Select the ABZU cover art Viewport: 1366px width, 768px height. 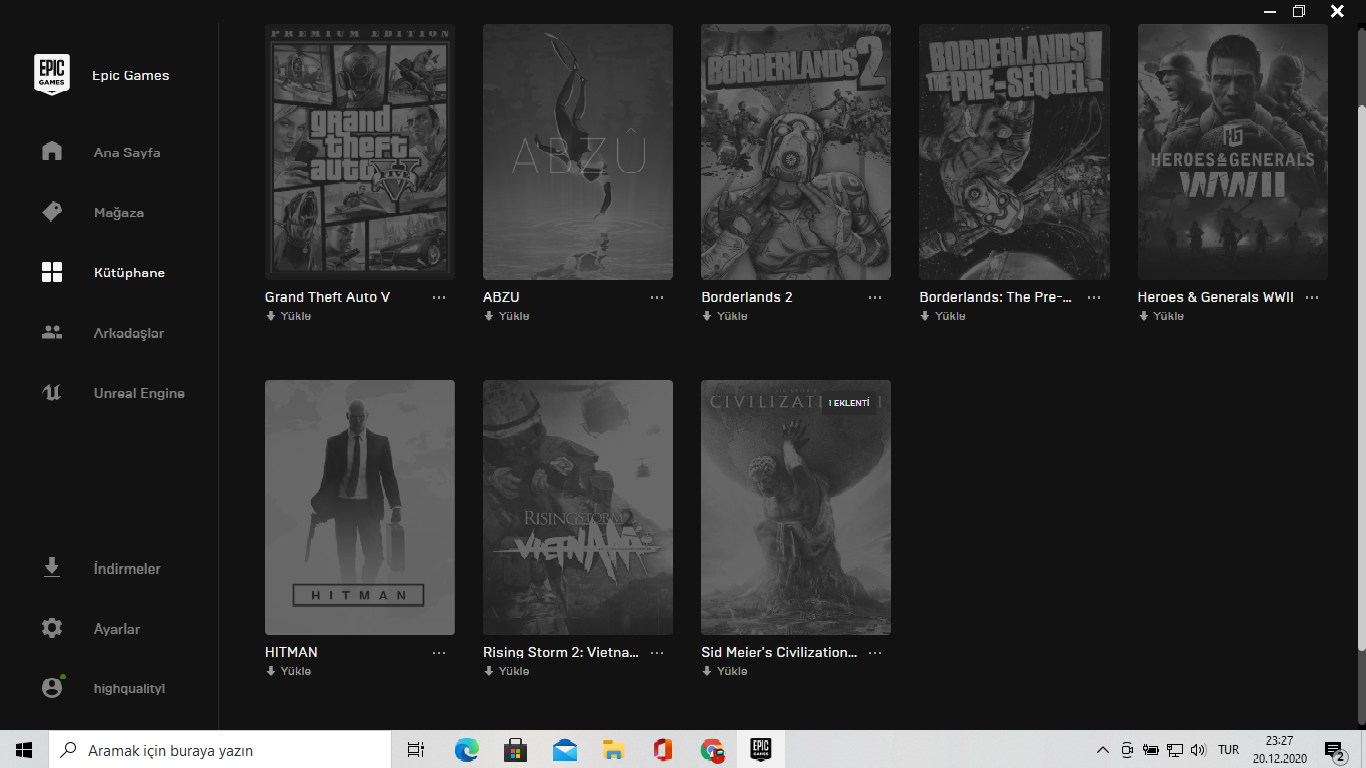point(578,152)
